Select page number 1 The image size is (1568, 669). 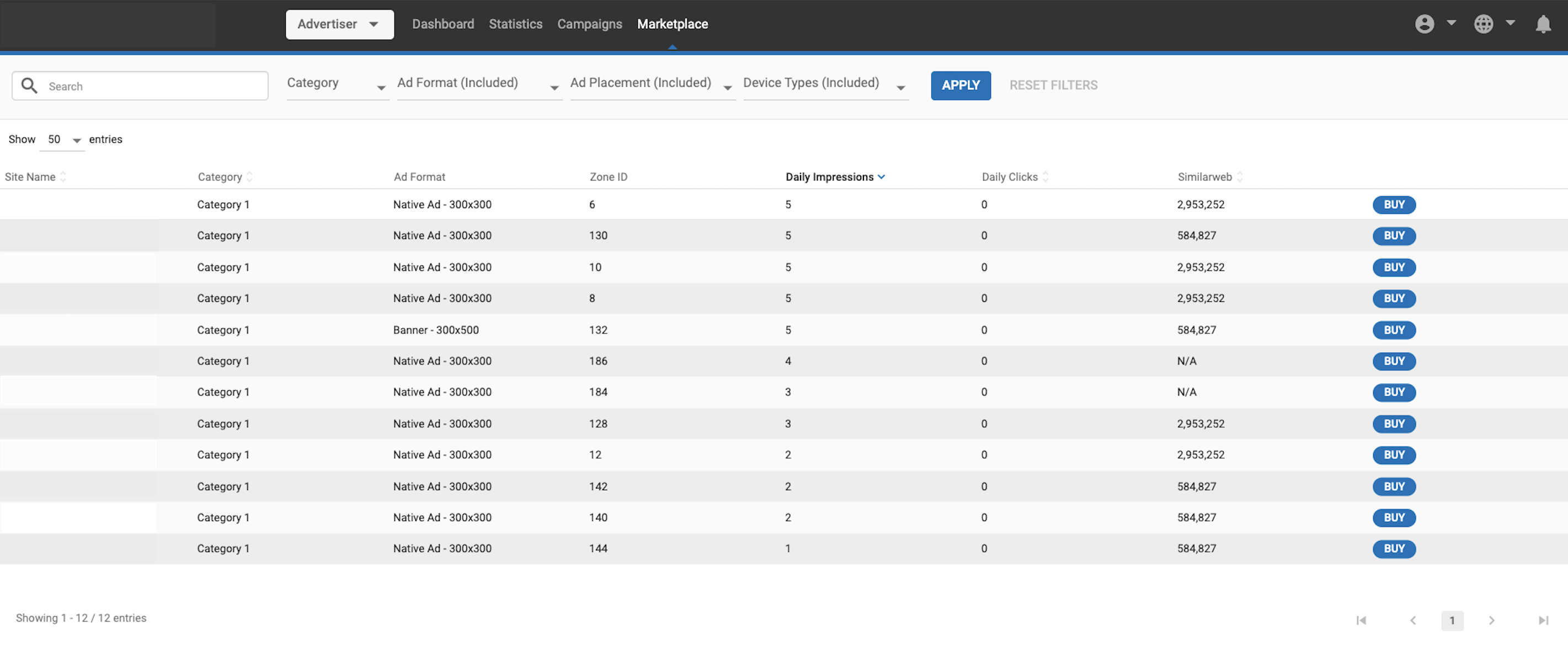tap(1452, 620)
